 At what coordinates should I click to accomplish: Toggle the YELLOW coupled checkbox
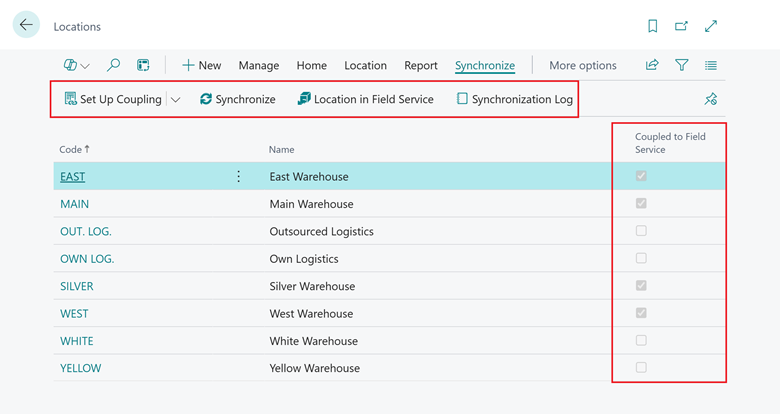coord(641,368)
